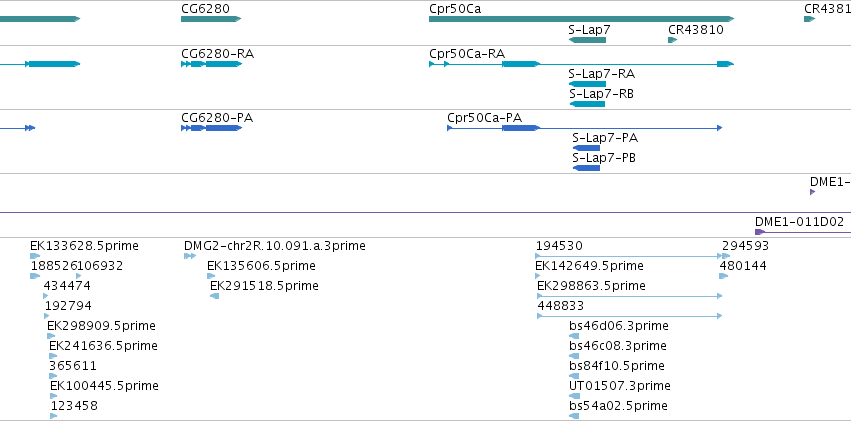The width and height of the screenshot is (851, 421).
Task: Click the Cpr50Ca teal gene bar
Action: coord(581,19)
